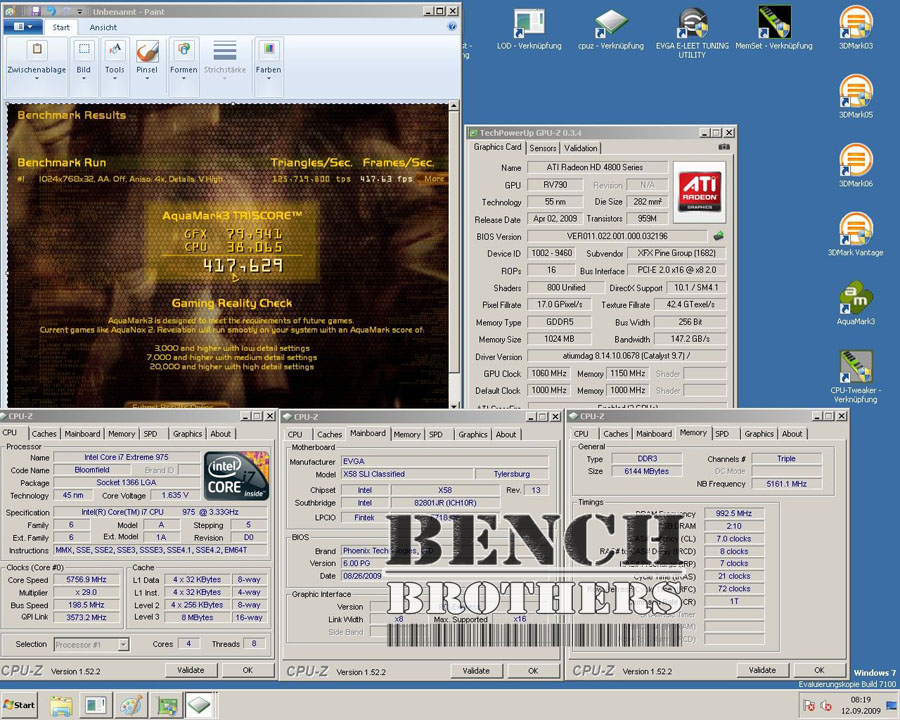900x720 pixels.
Task: Select the 3DMark06 desktop icon
Action: point(856,165)
